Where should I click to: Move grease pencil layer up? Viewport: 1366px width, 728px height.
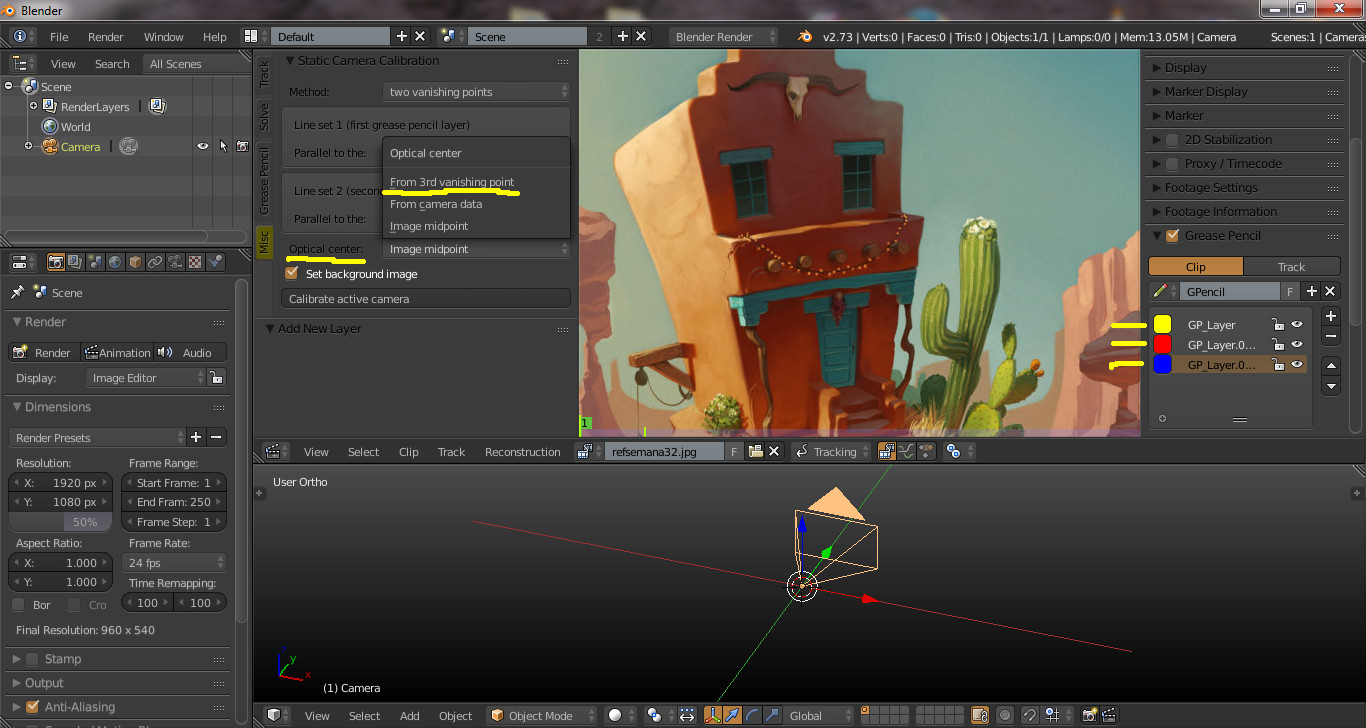[x=1331, y=366]
